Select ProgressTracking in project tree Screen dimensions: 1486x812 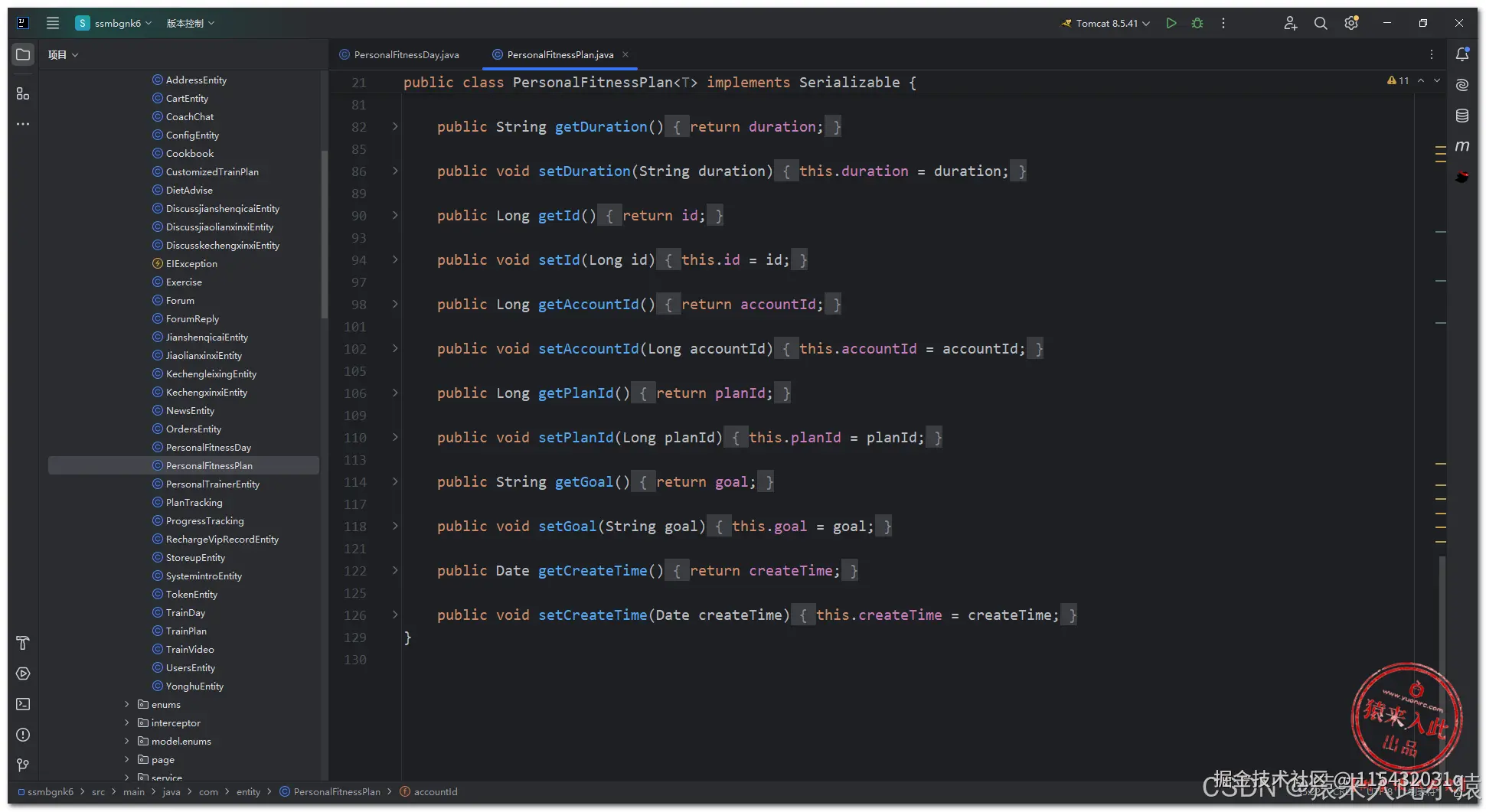click(x=204, y=520)
